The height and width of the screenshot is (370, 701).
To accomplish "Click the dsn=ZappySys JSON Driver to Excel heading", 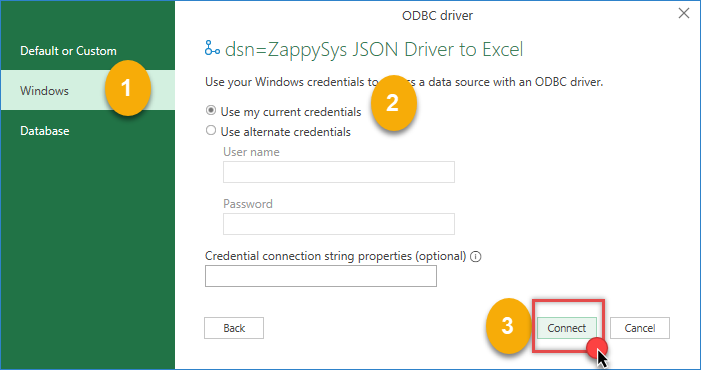I will coord(374,49).
